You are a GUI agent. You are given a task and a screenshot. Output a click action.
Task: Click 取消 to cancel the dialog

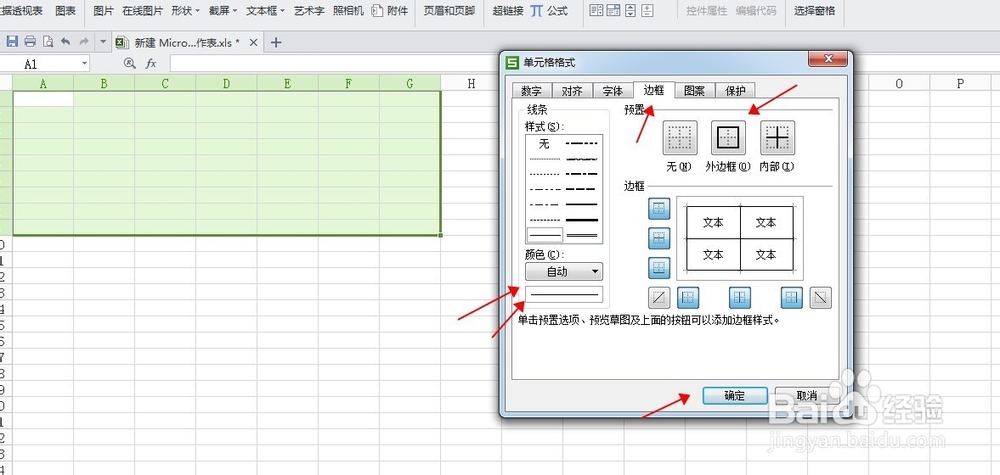(807, 395)
